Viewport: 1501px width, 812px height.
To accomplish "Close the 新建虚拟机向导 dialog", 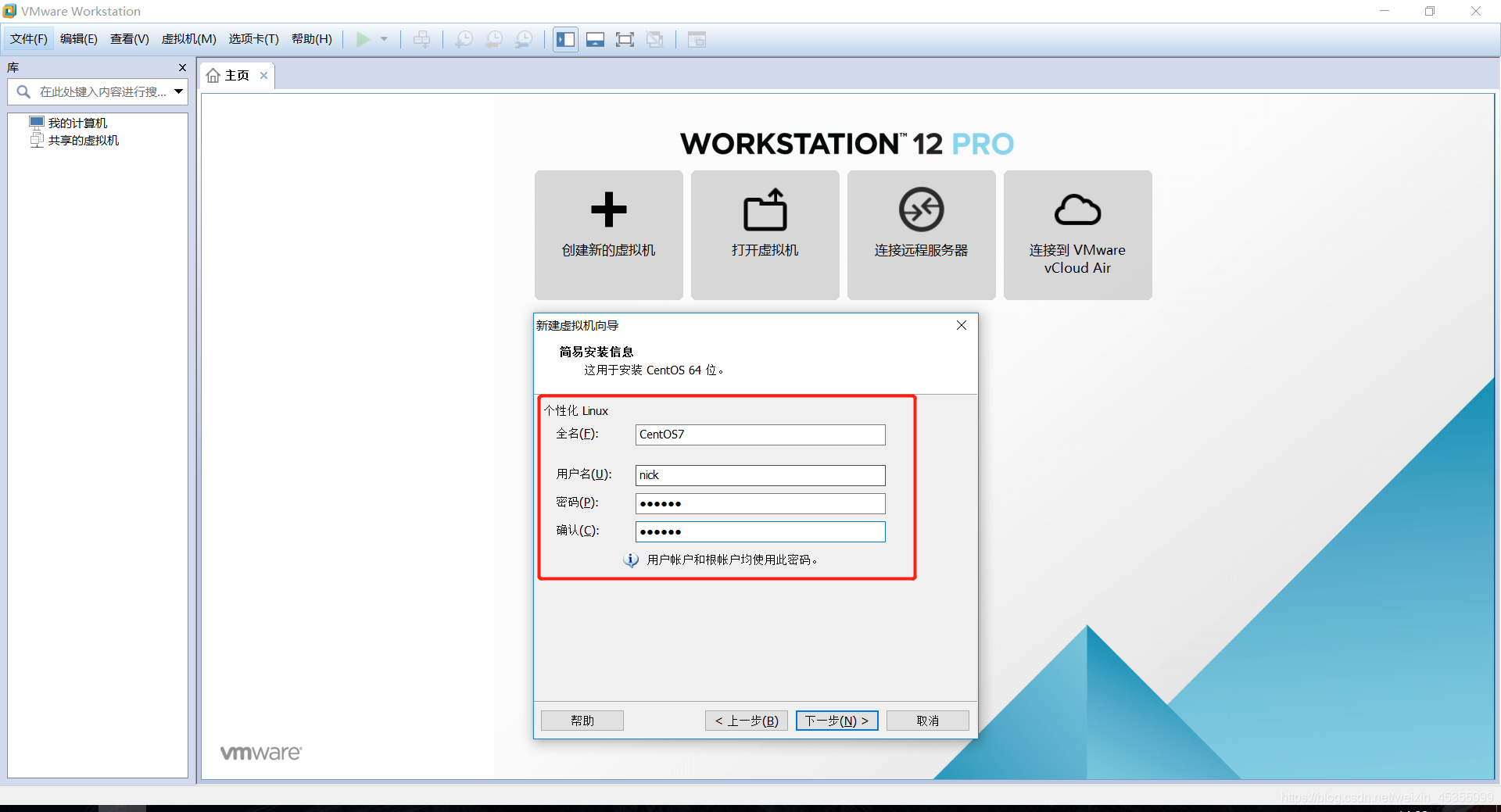I will coord(962,325).
